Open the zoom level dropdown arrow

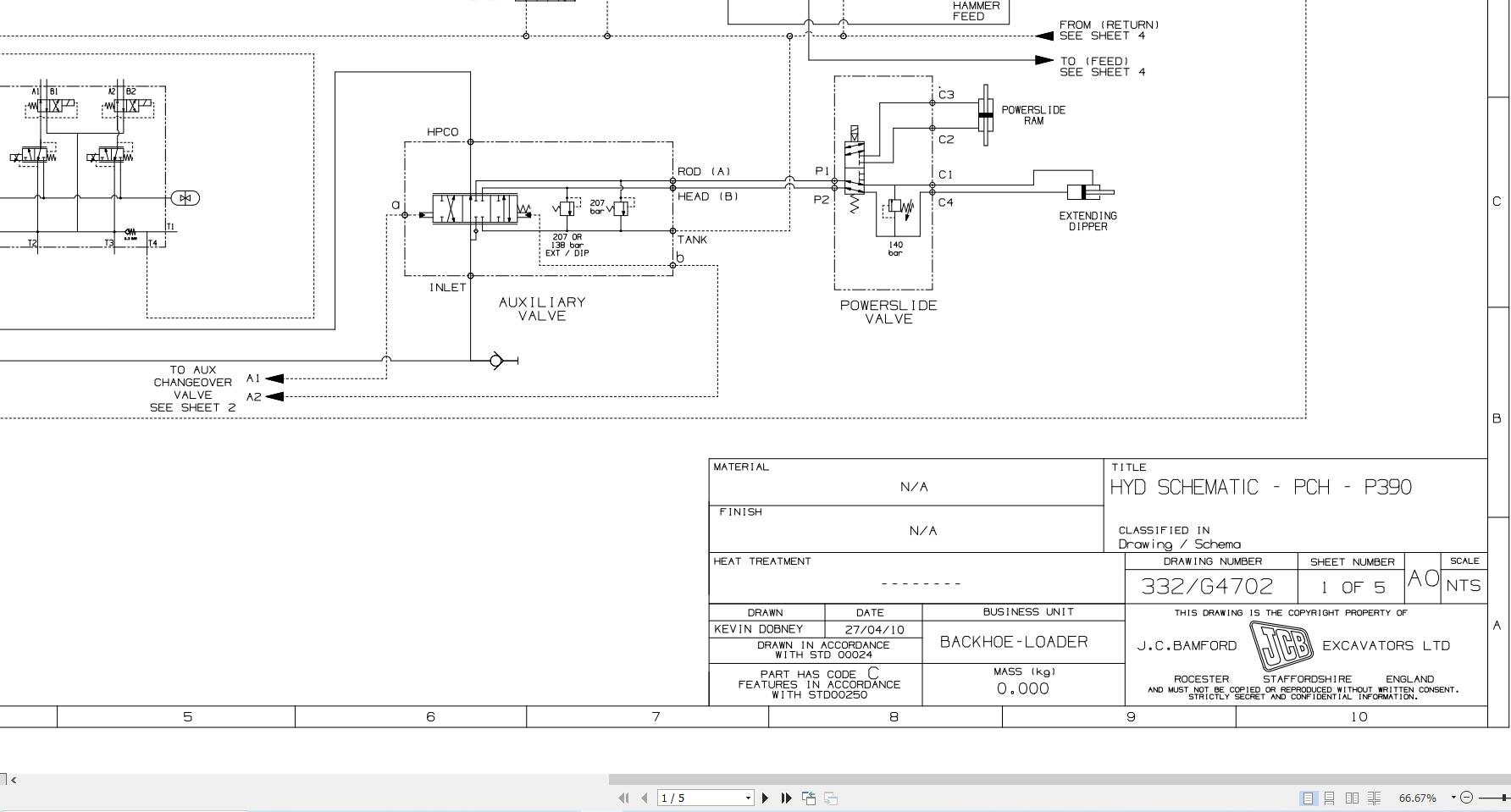pyautogui.click(x=1453, y=798)
